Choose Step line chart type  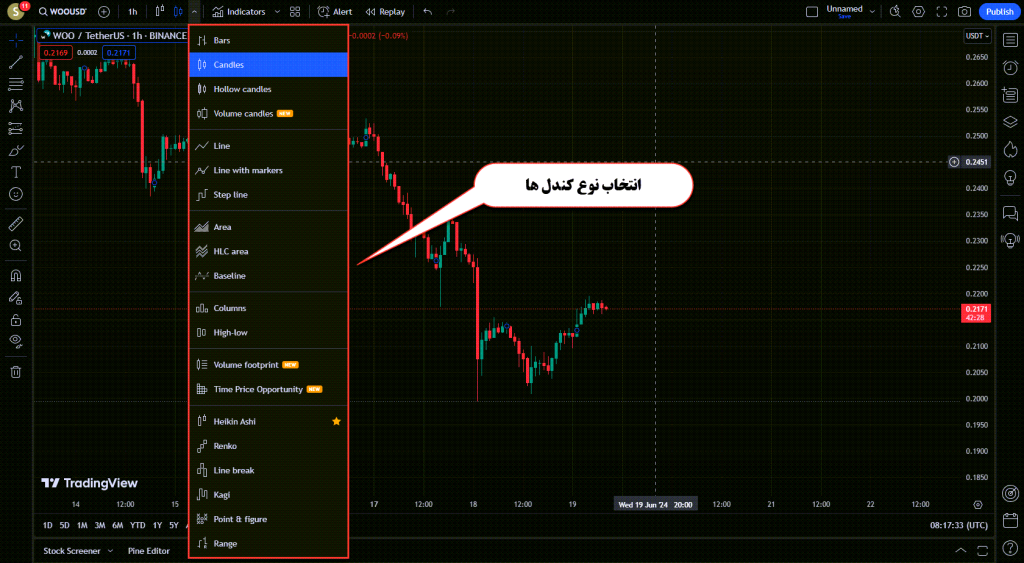[268, 195]
